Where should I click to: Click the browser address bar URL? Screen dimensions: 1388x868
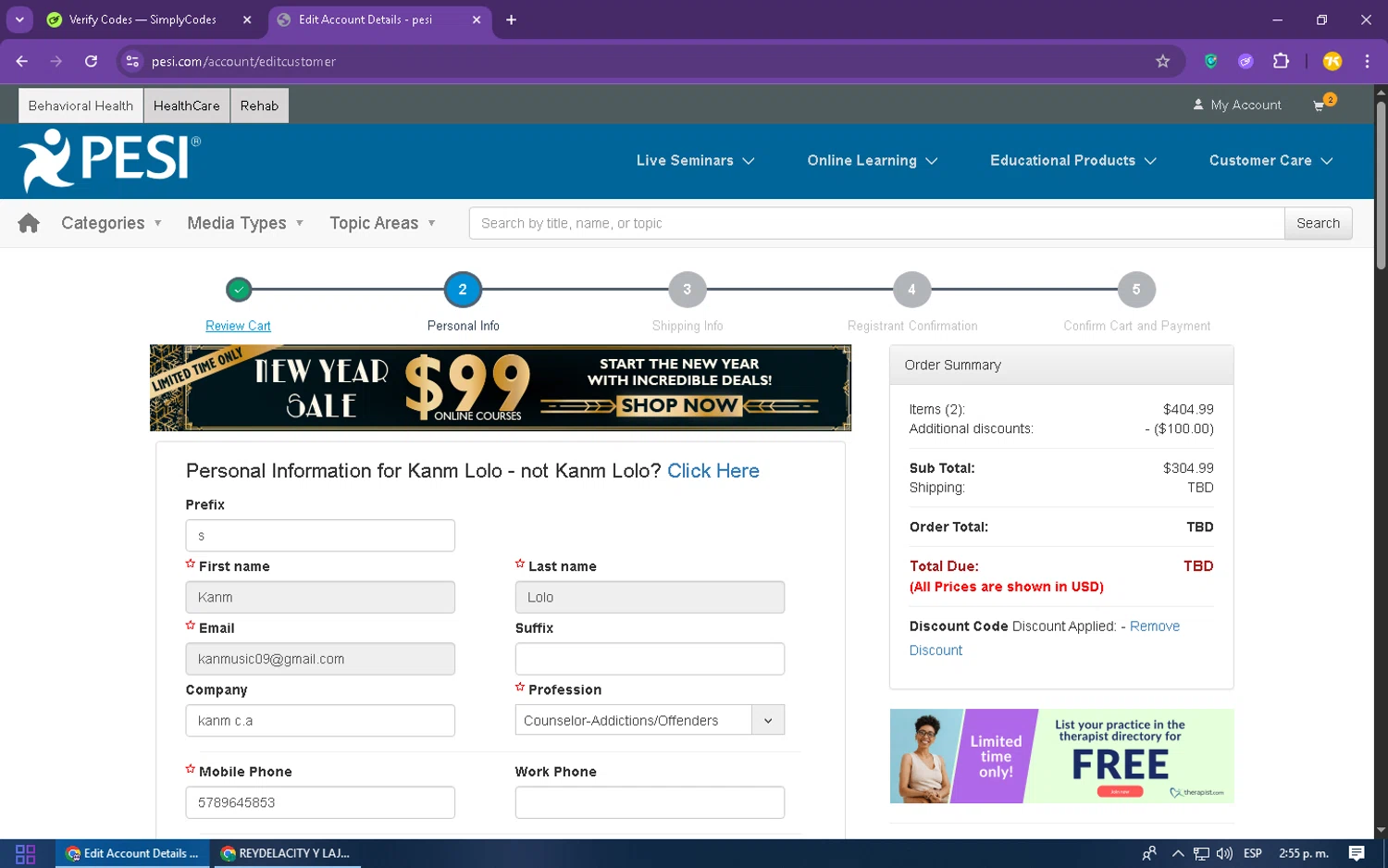243,61
